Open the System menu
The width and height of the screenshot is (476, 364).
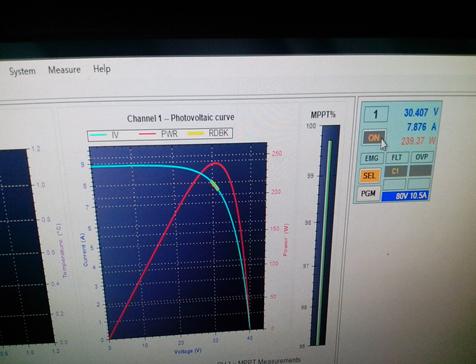pyautogui.click(x=22, y=71)
